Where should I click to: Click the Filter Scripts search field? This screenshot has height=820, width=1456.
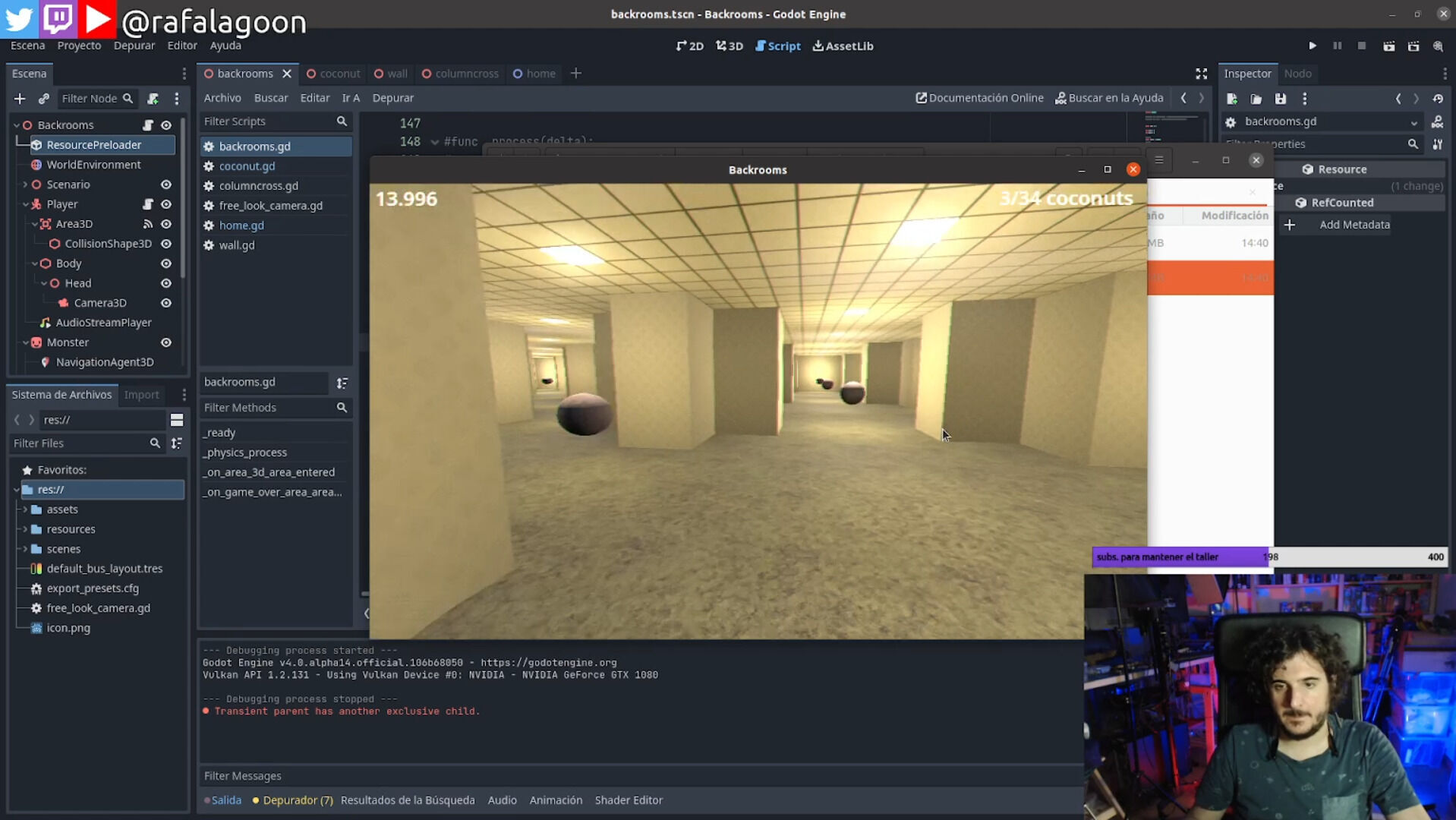coord(267,121)
